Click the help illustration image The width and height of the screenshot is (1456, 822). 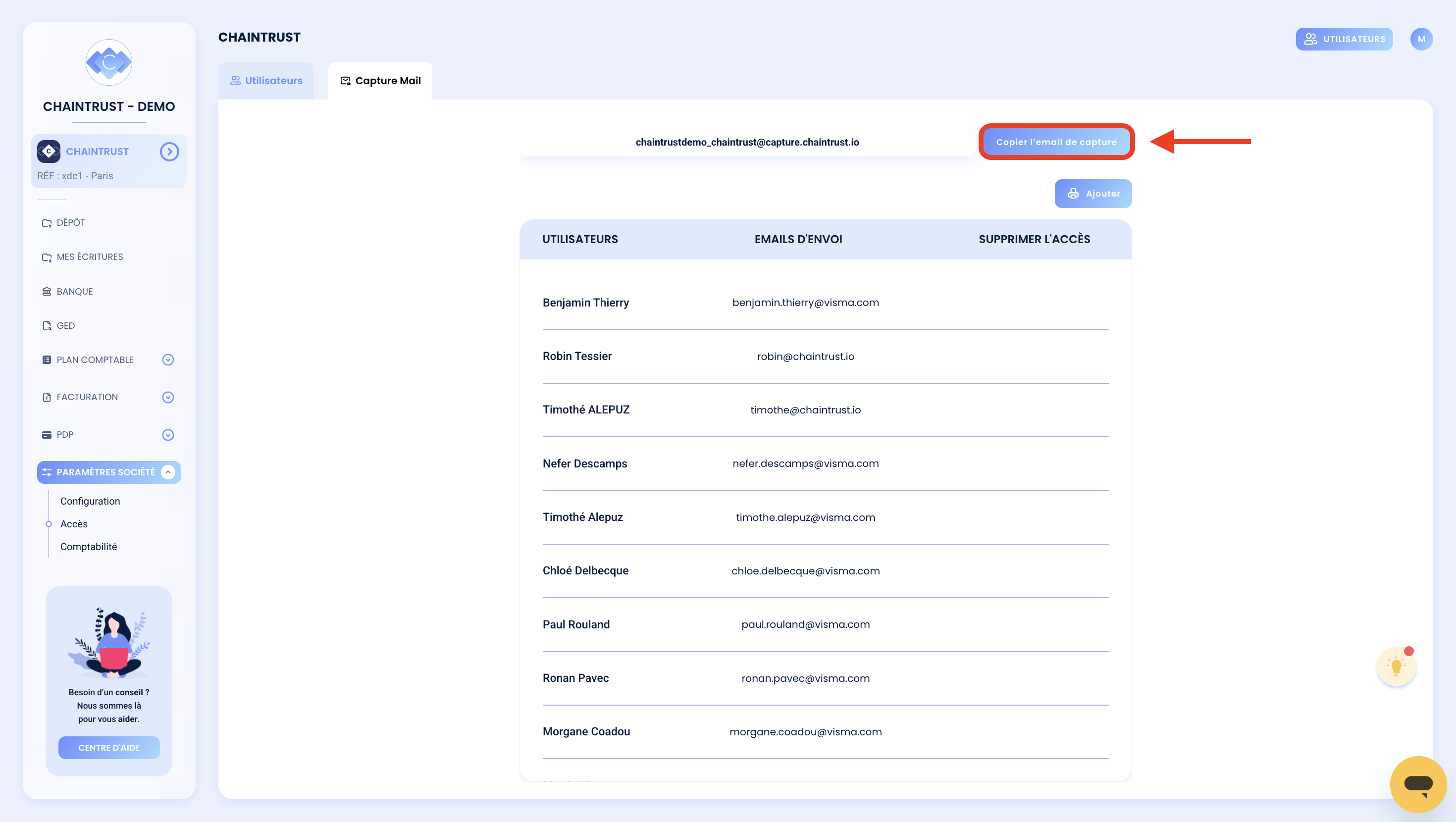[109, 643]
